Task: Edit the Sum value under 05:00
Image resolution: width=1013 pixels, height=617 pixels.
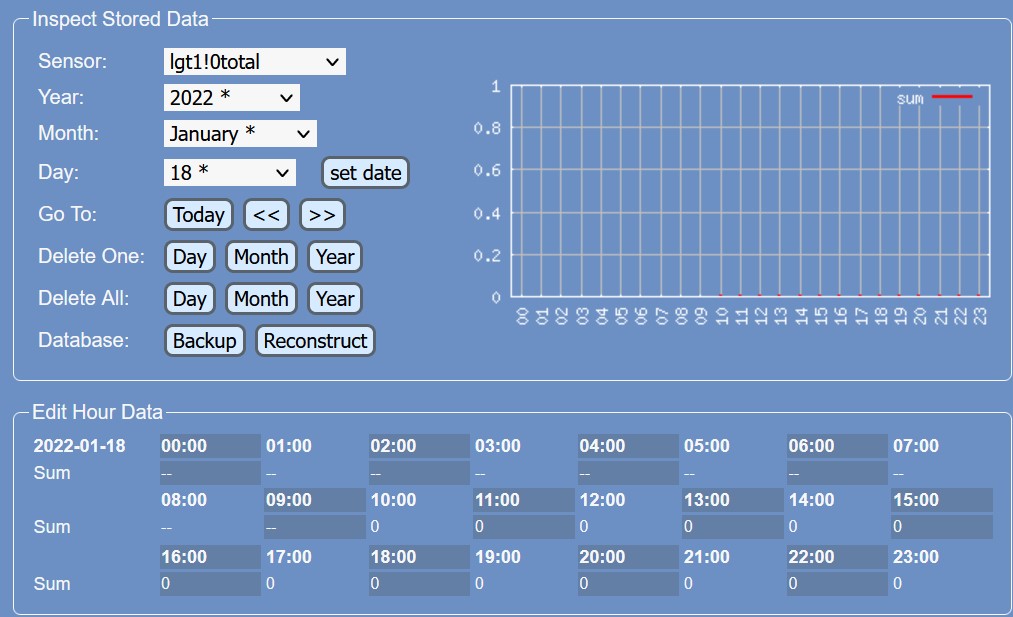Action: click(x=733, y=473)
